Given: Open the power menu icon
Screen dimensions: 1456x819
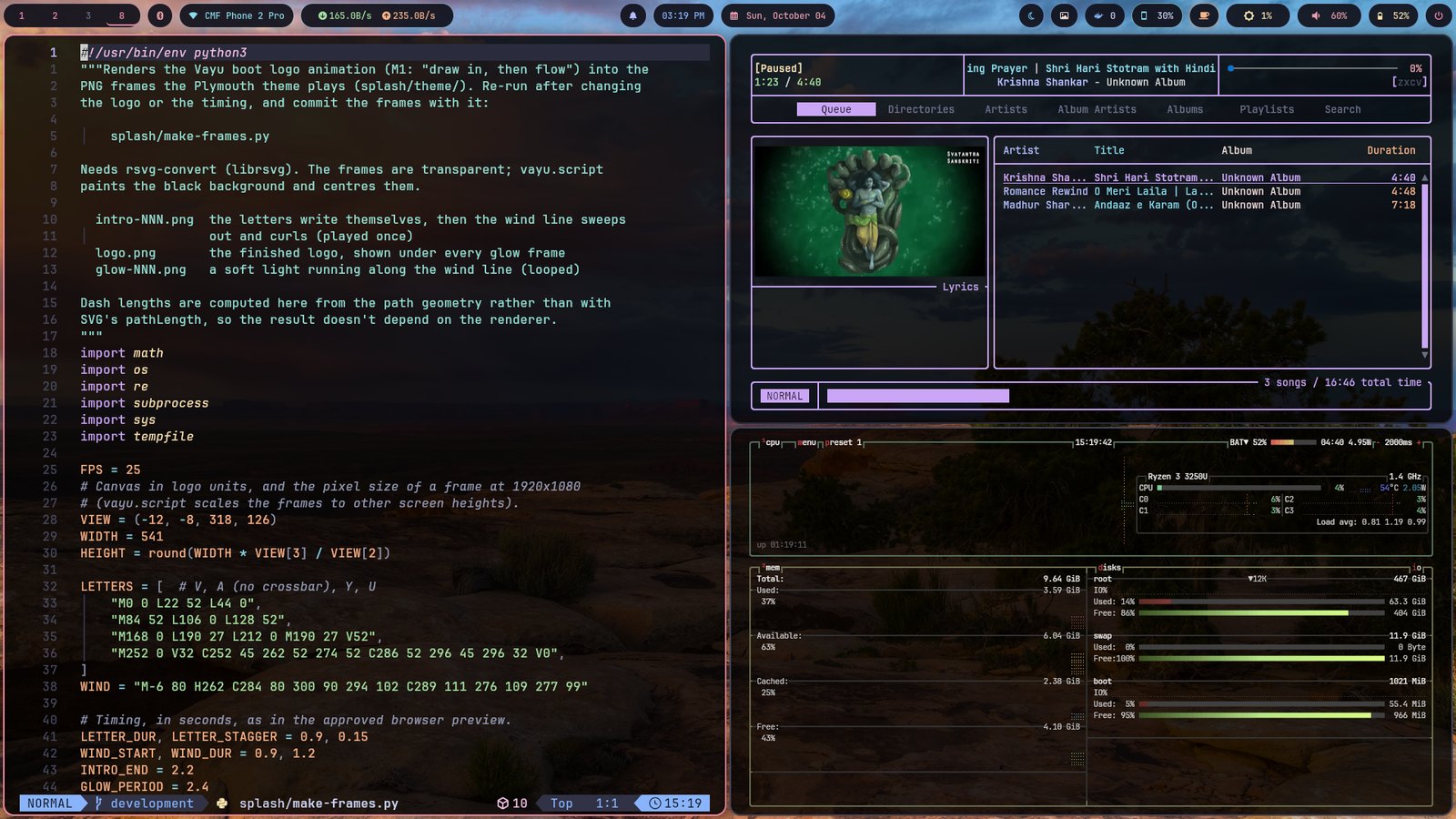Looking at the screenshot, I should 1438,15.
